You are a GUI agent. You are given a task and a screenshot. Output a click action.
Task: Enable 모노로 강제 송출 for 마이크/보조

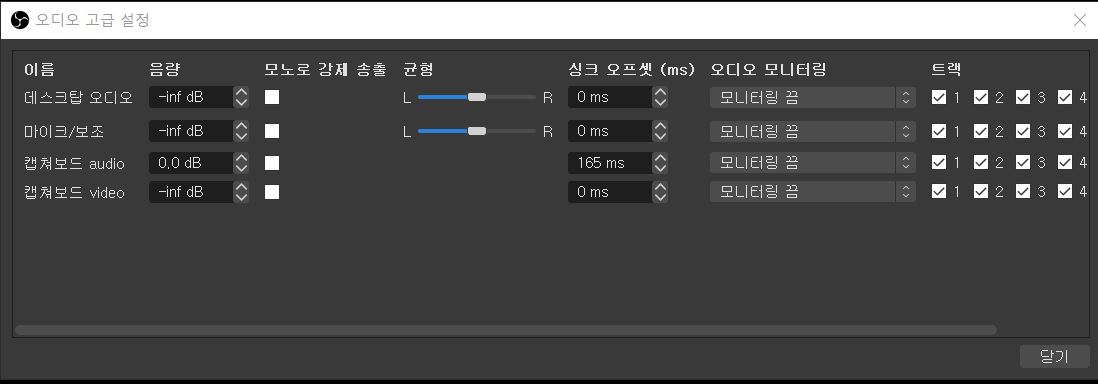[x=272, y=131]
